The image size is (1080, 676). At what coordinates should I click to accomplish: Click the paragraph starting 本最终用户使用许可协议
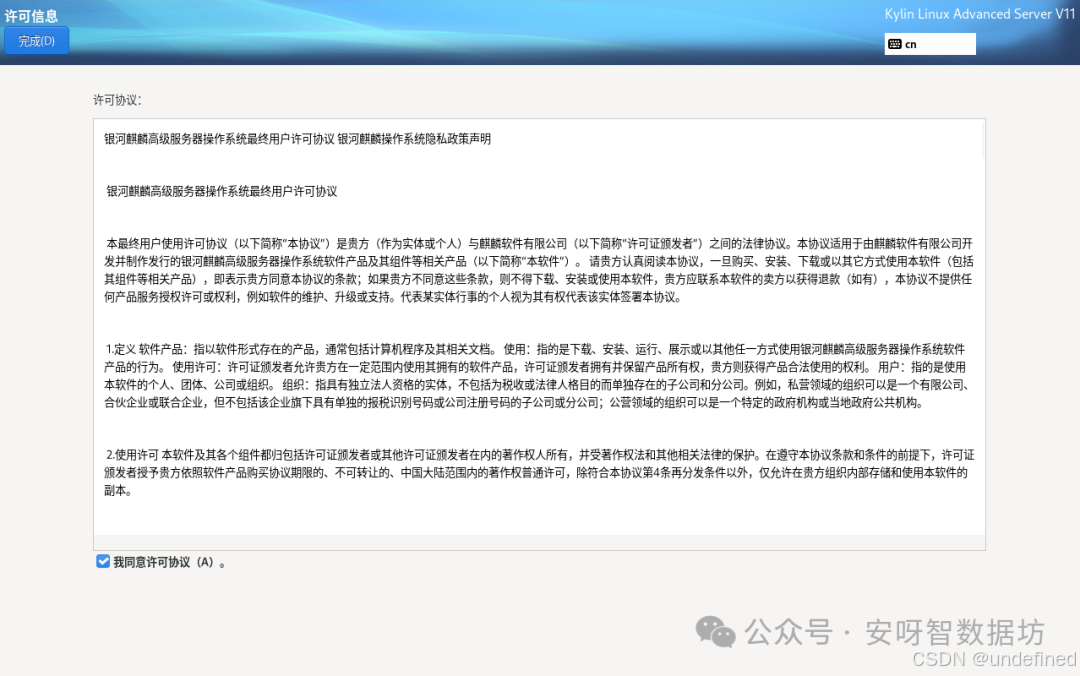tap(539, 270)
